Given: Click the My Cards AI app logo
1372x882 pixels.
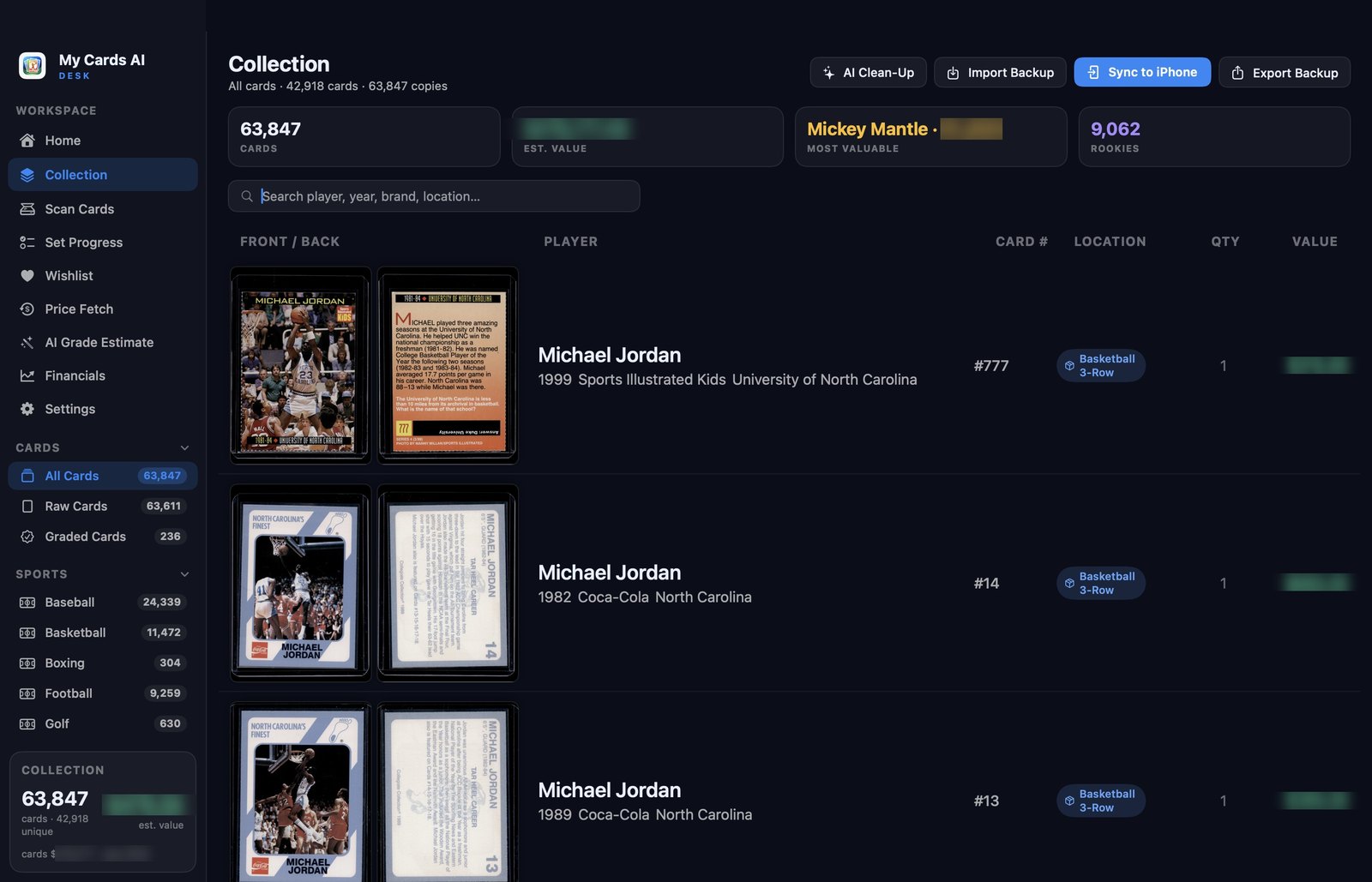Looking at the screenshot, I should [x=33, y=65].
